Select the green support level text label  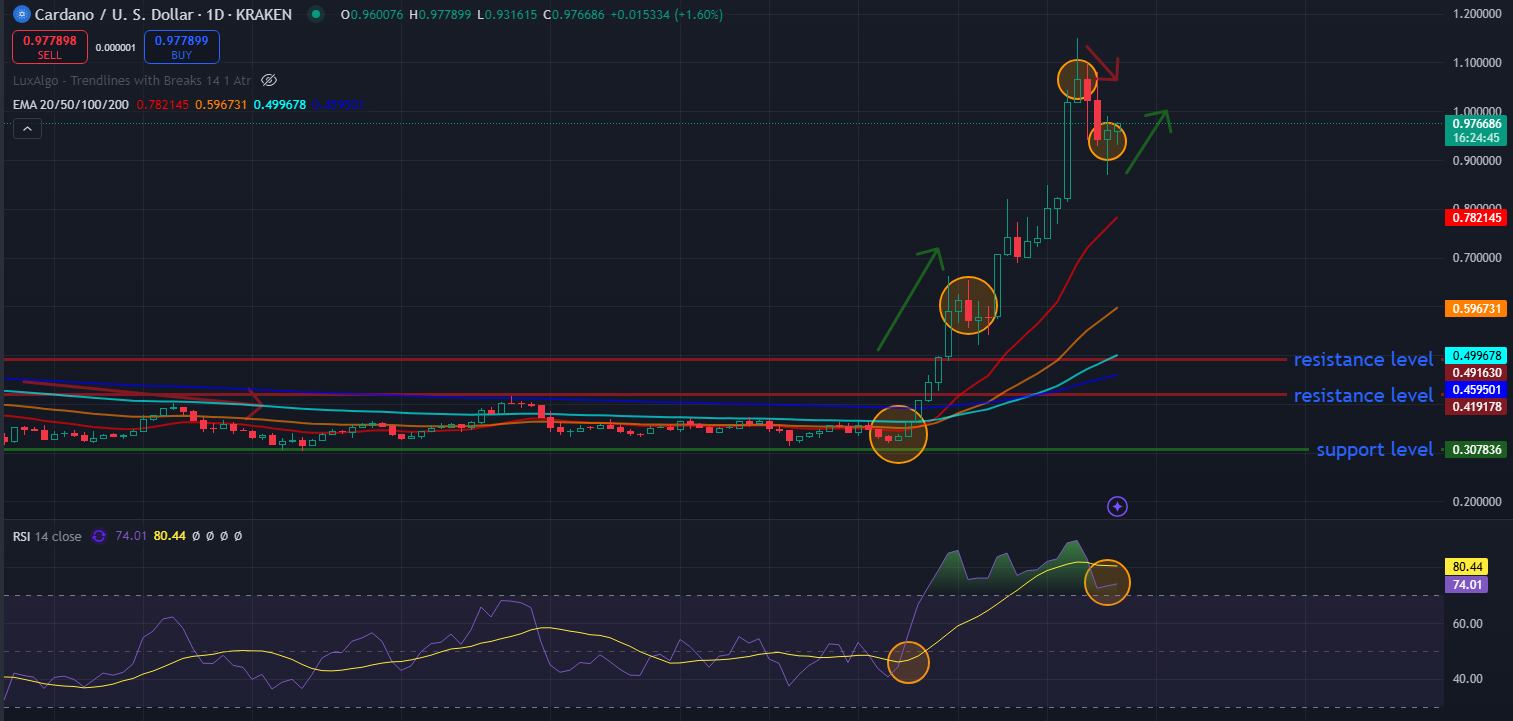[x=1374, y=450]
